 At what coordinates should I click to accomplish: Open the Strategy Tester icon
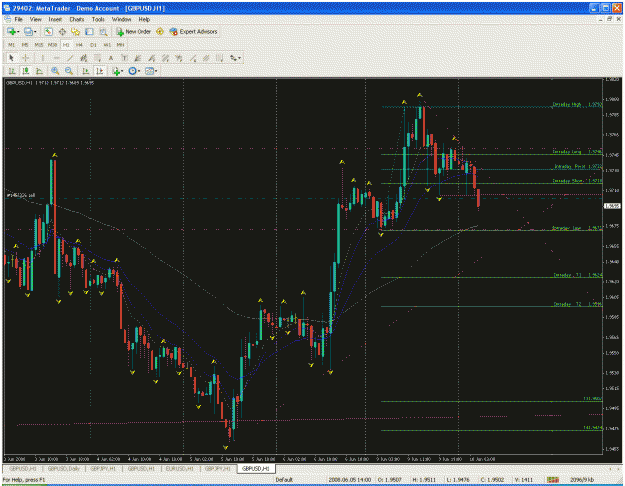tap(103, 31)
